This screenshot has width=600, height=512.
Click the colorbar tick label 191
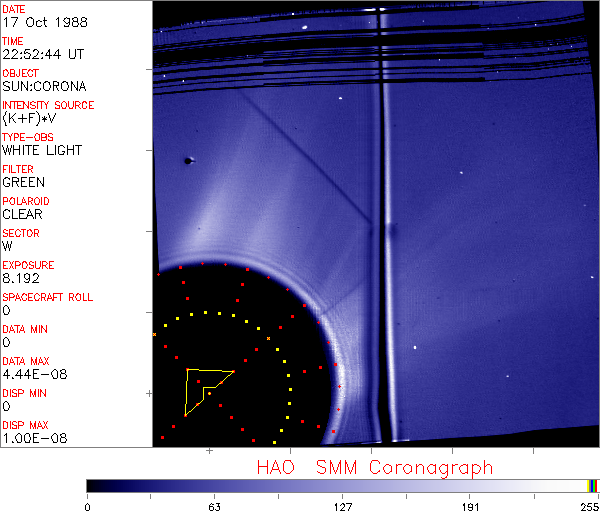tap(471, 507)
